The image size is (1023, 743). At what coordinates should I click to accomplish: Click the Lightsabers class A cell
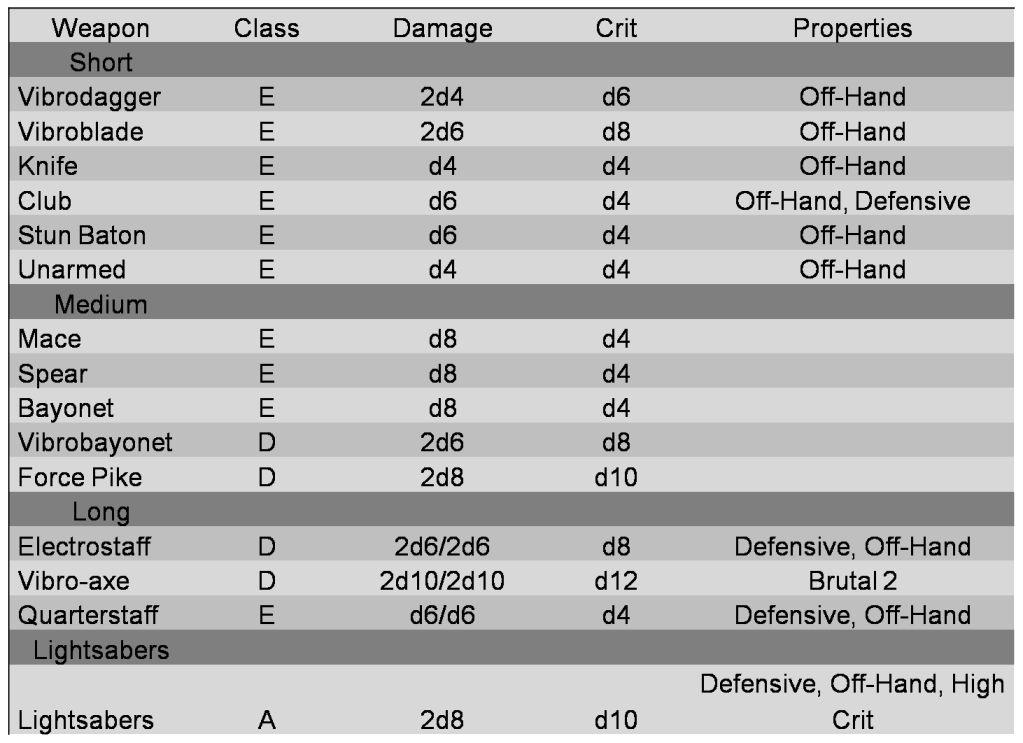266,720
